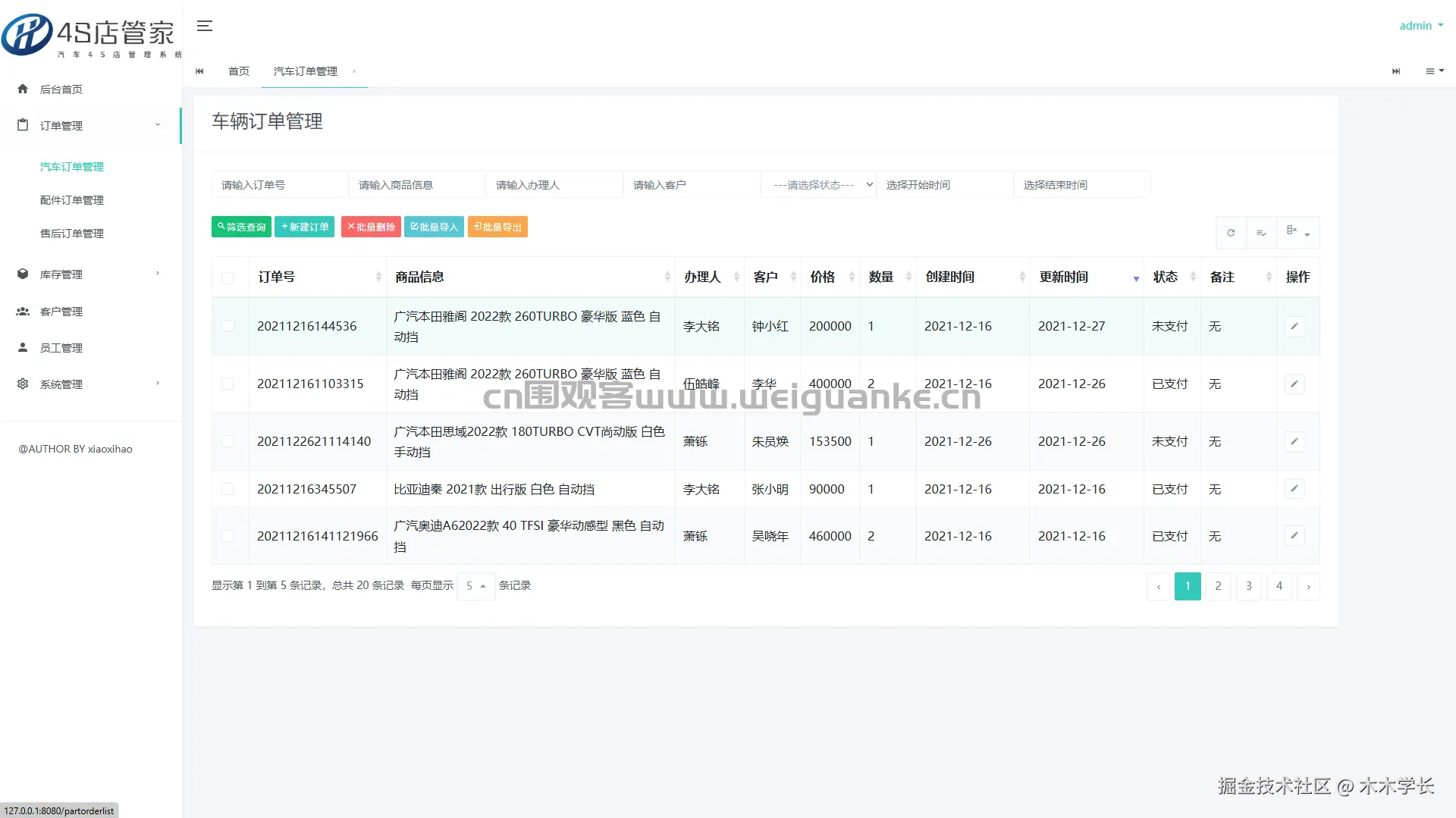Open the tab options dropdown menu

[x=1435, y=71]
